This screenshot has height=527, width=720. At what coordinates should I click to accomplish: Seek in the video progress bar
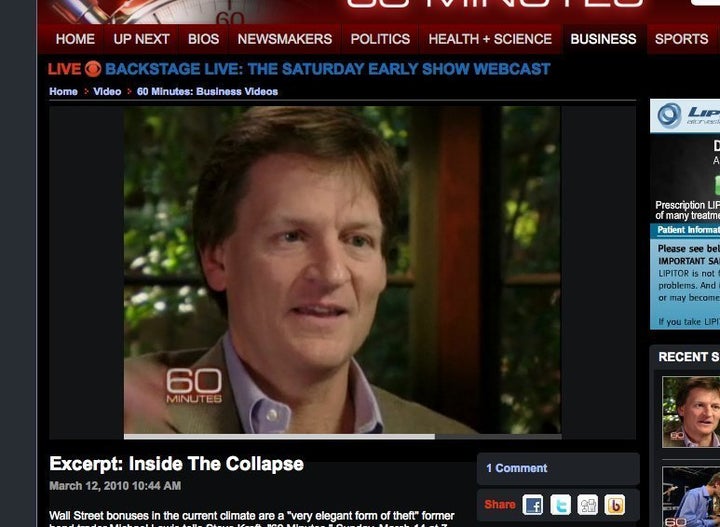pyautogui.click(x=343, y=437)
